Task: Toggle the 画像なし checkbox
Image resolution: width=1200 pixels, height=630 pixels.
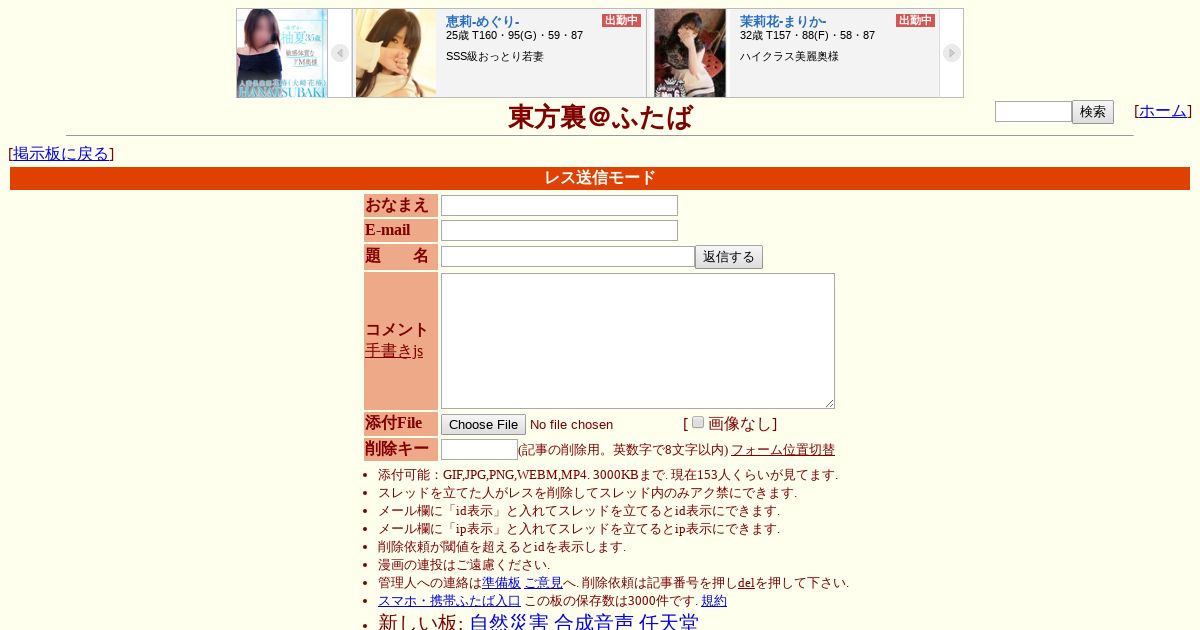Action: 698,422
